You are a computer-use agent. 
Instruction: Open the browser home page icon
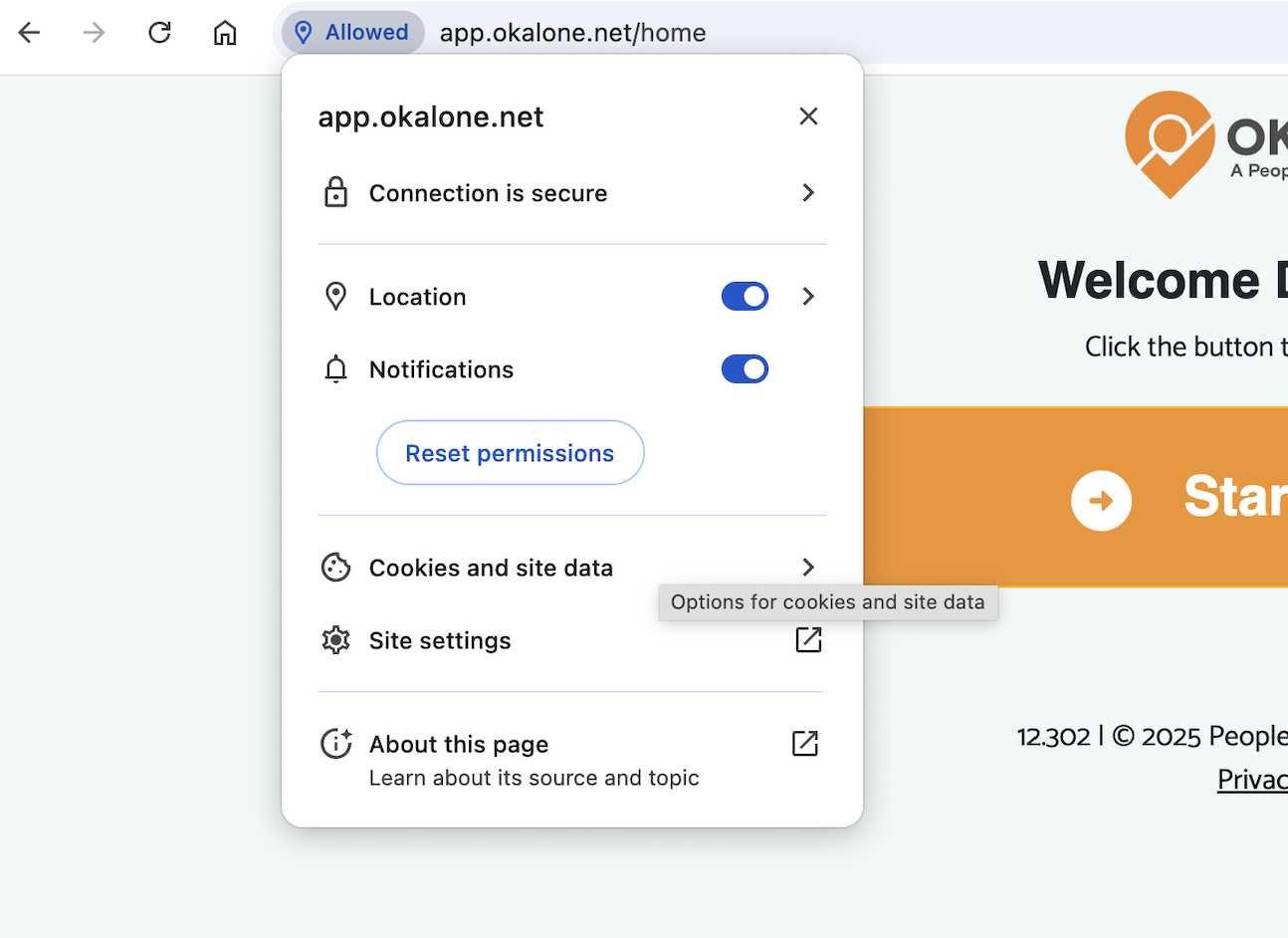(224, 32)
